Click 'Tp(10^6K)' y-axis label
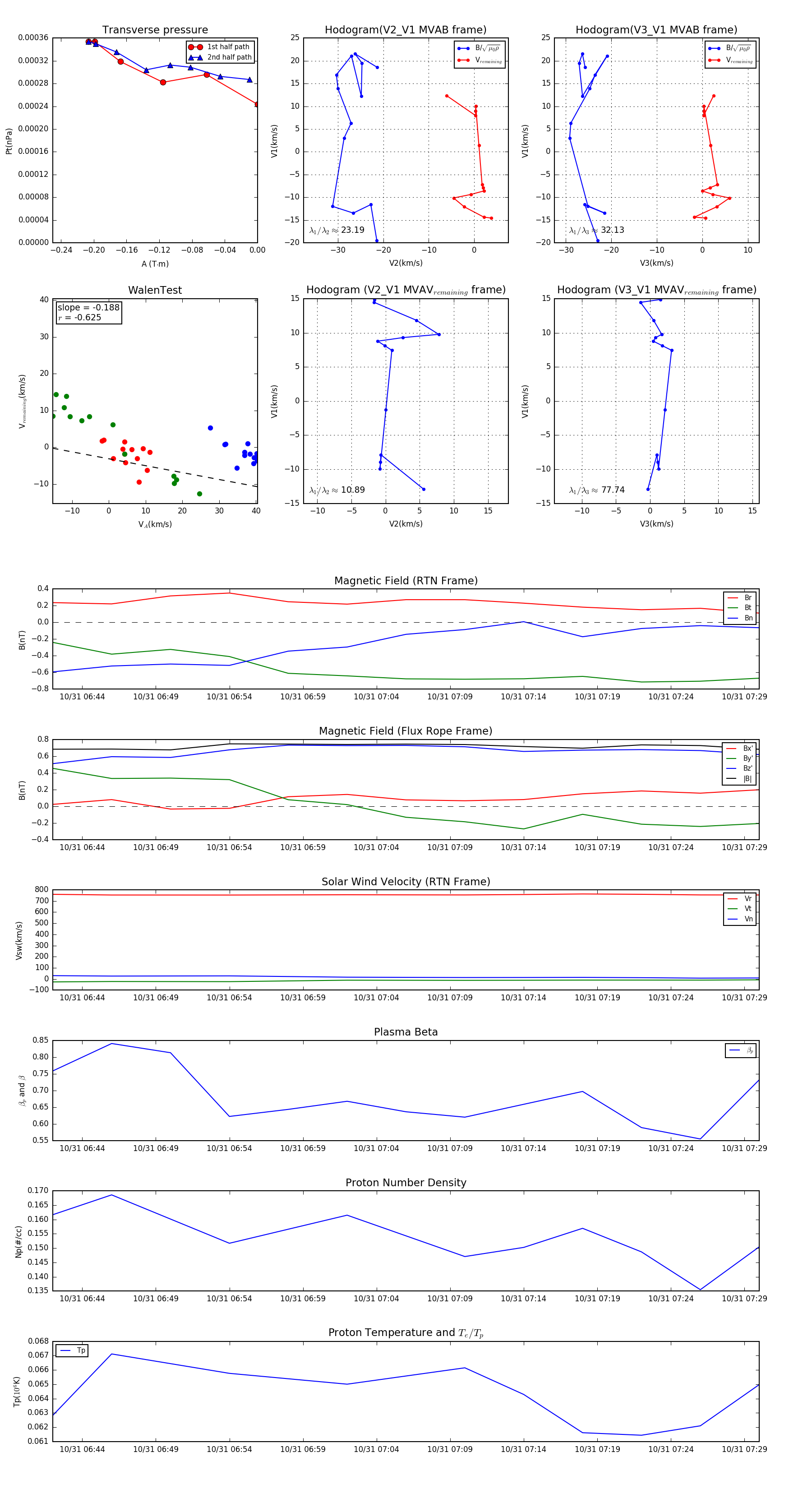The width and height of the screenshot is (812, 1489). click(x=17, y=1392)
